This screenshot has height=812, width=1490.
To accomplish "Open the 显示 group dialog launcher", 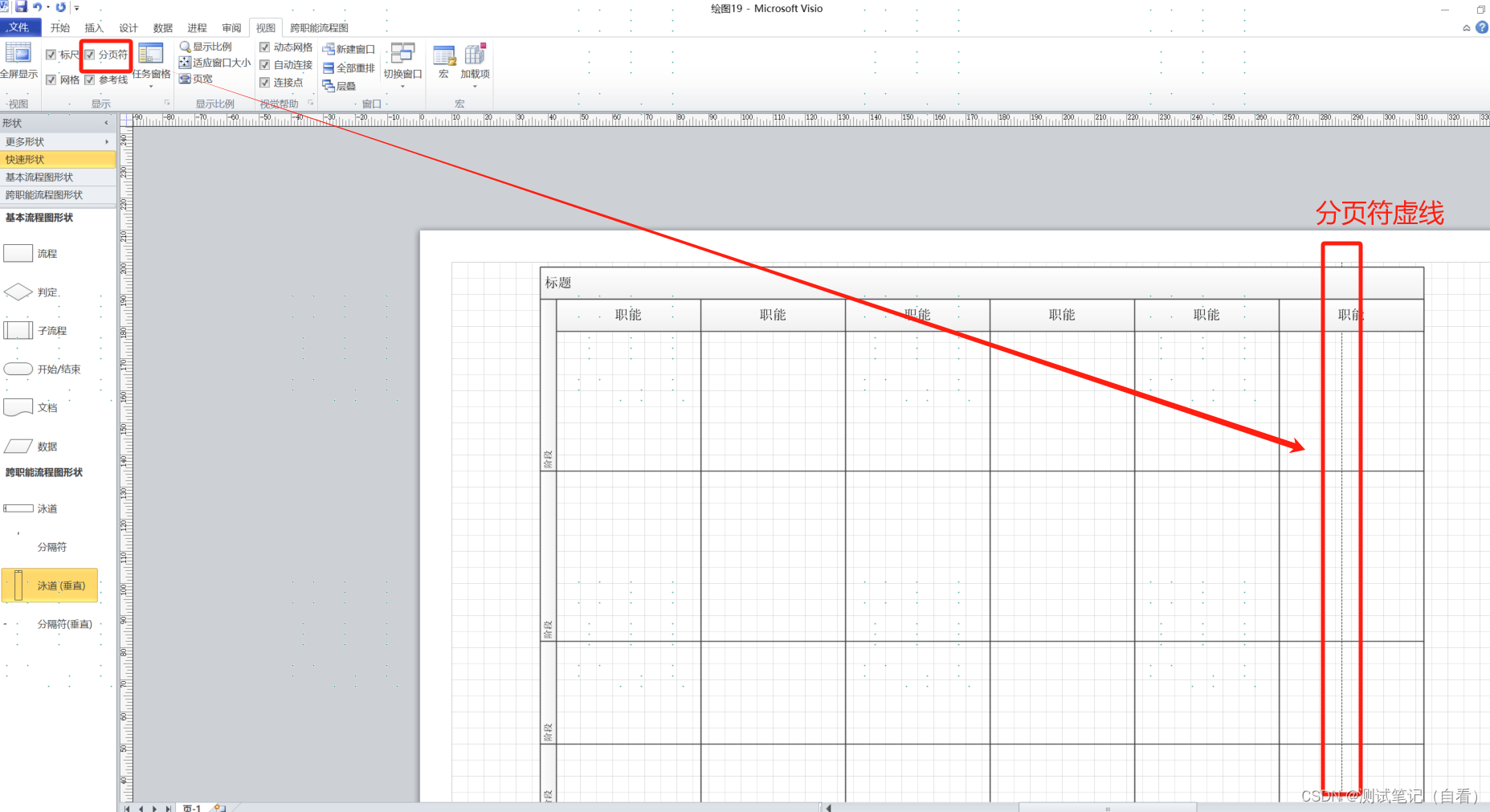I will tap(167, 103).
